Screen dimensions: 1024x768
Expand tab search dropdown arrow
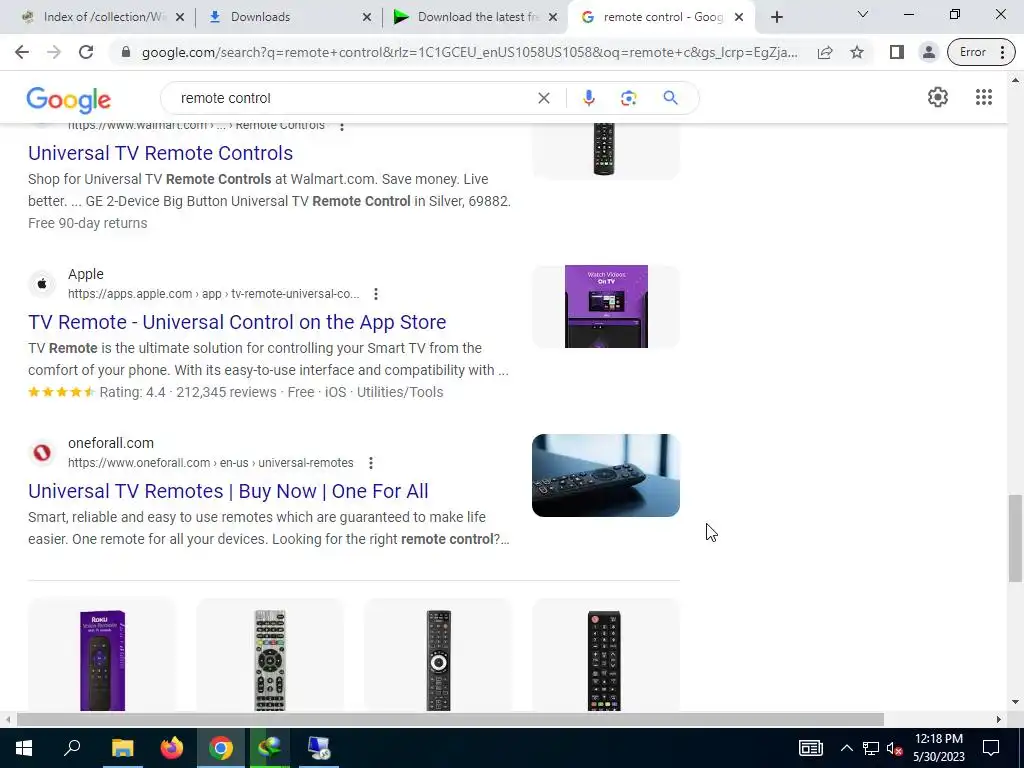(x=863, y=14)
